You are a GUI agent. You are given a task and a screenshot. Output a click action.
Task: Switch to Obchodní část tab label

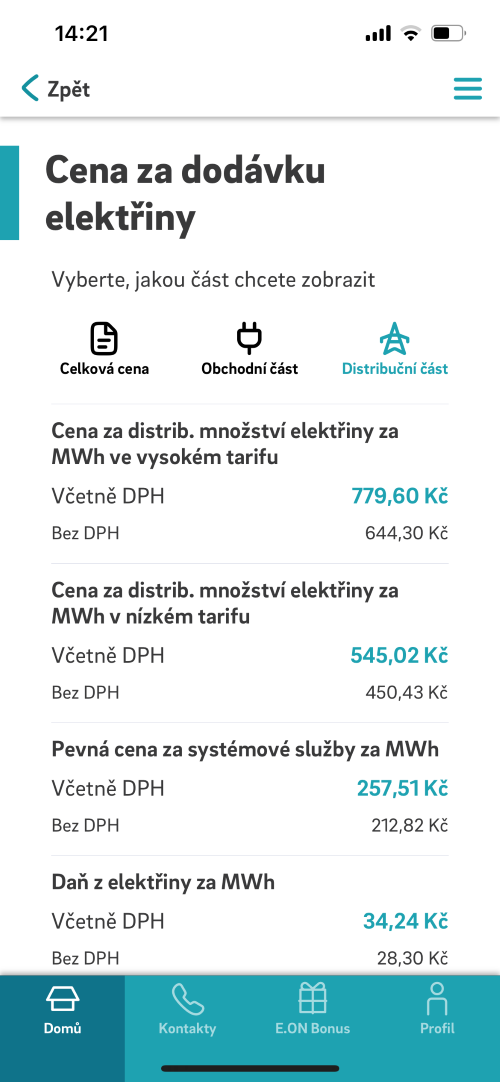click(x=250, y=368)
